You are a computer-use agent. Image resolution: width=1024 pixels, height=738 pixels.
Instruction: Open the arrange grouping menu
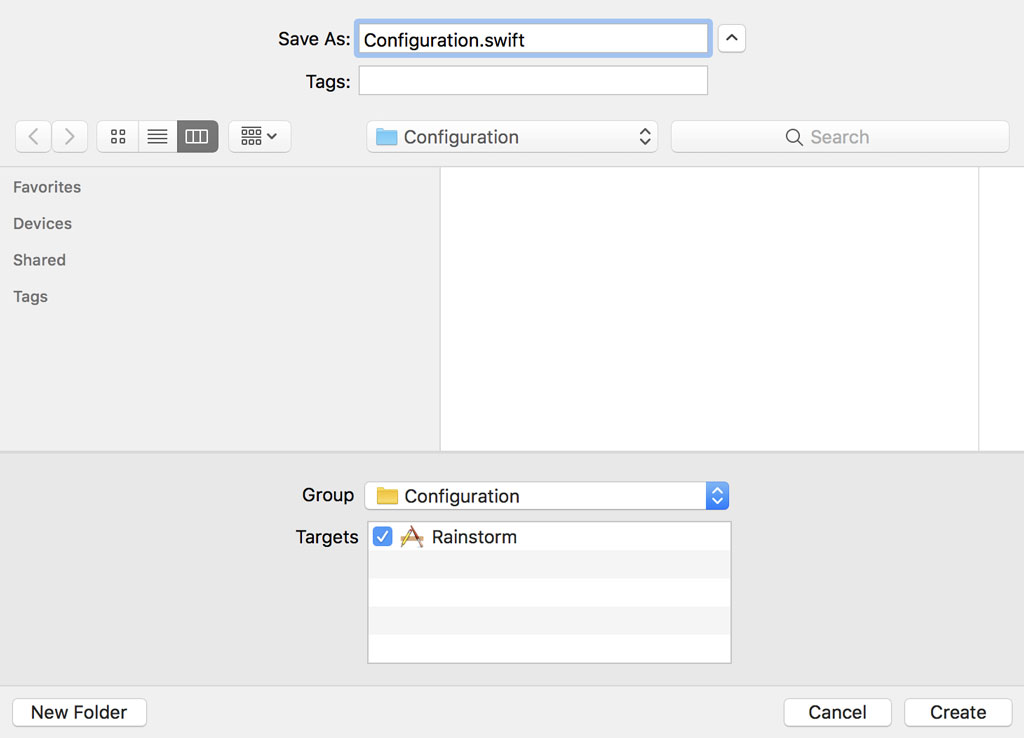tap(259, 136)
